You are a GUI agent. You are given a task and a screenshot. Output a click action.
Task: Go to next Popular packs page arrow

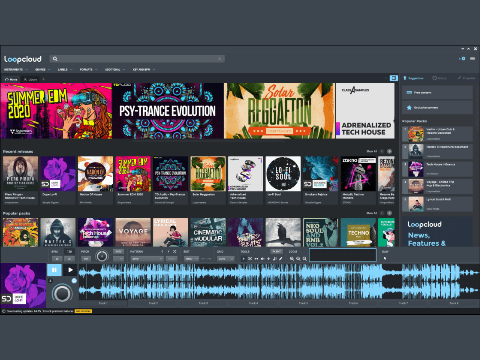coord(389,213)
